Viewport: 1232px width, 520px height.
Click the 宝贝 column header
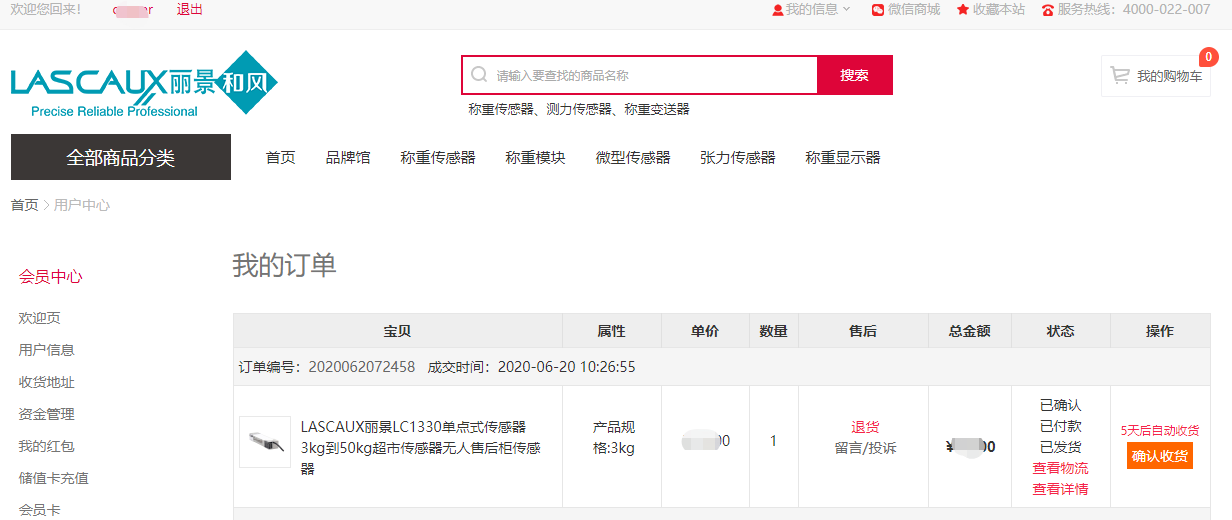point(397,331)
